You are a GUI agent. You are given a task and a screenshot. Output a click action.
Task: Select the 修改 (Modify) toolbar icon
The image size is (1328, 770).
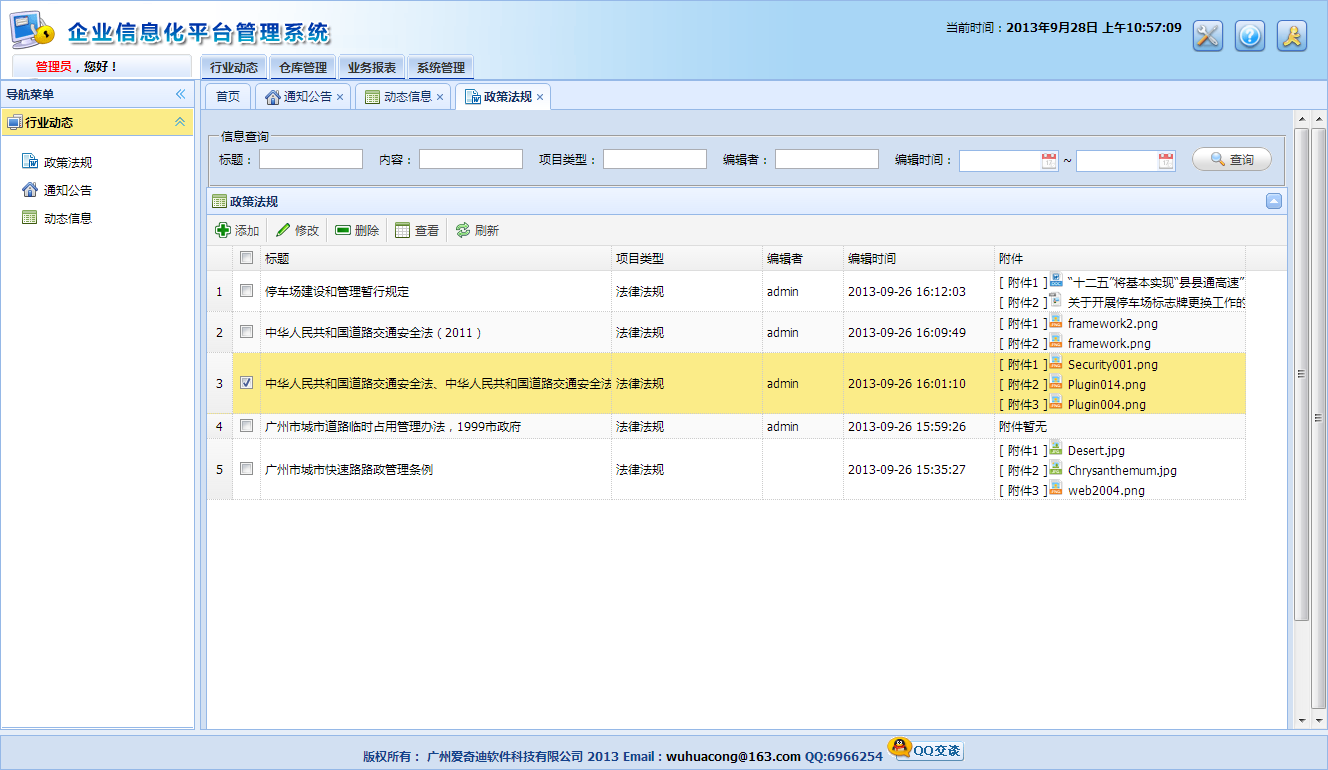pyautogui.click(x=297, y=229)
